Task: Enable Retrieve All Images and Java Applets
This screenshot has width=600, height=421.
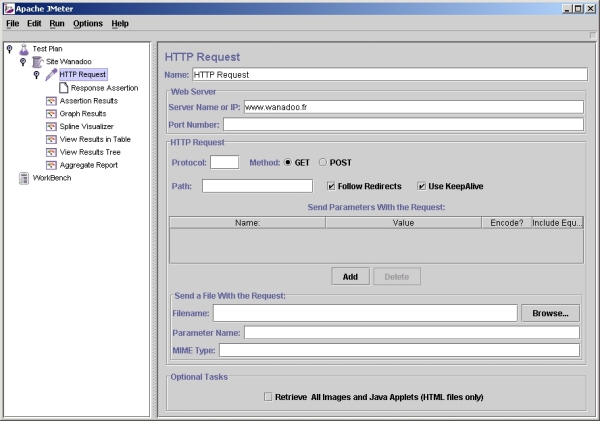Action: click(x=268, y=397)
